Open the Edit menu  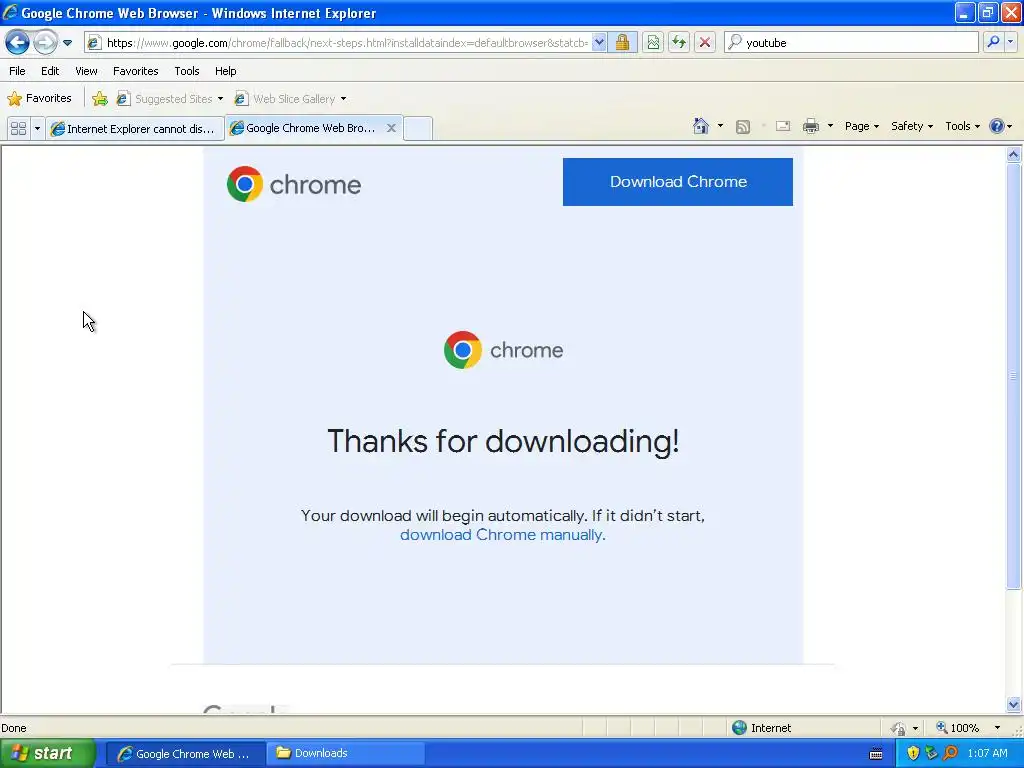click(50, 71)
